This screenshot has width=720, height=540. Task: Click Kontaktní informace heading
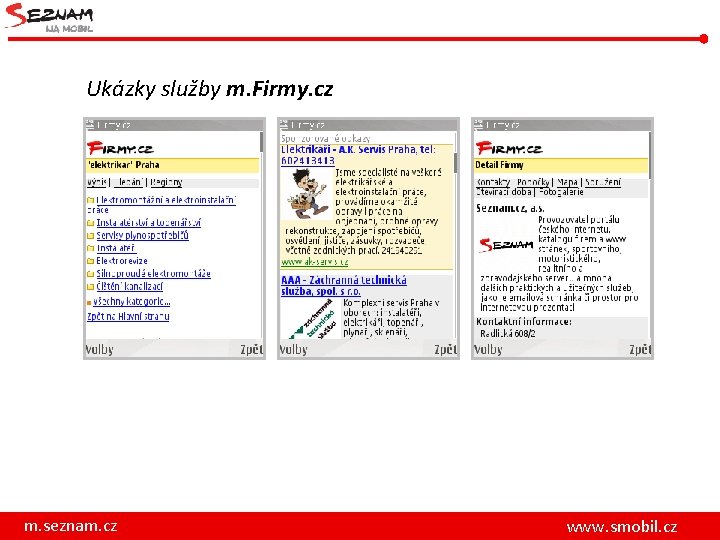(524, 321)
